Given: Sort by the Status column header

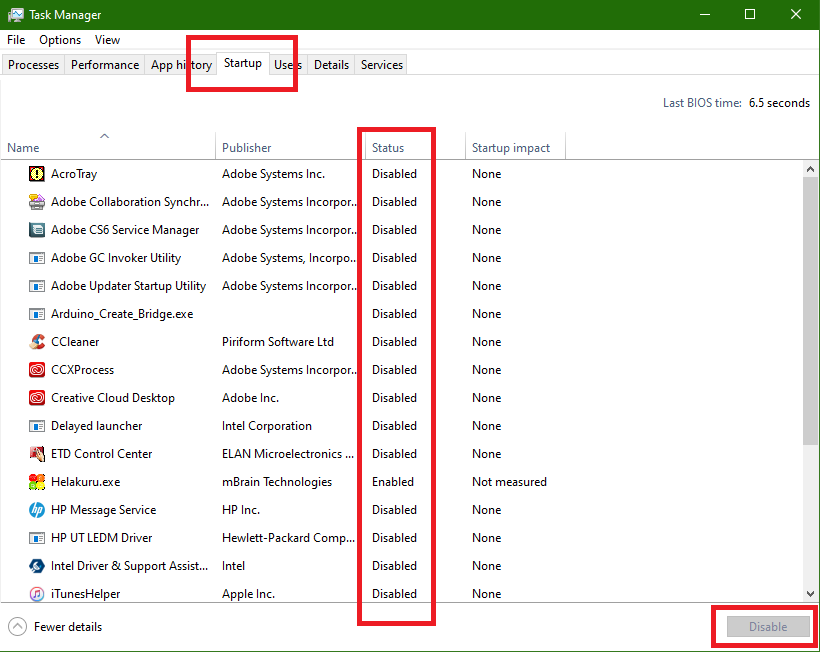Looking at the screenshot, I should (x=415, y=146).
